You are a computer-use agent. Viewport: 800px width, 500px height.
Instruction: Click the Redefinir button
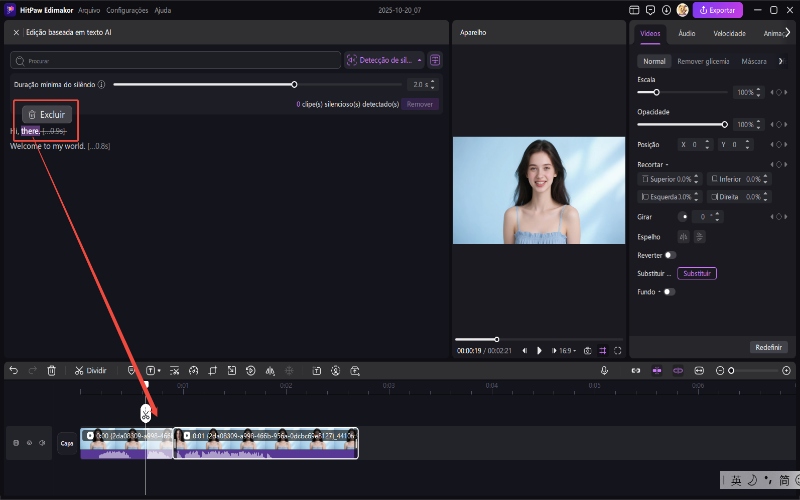(768, 347)
